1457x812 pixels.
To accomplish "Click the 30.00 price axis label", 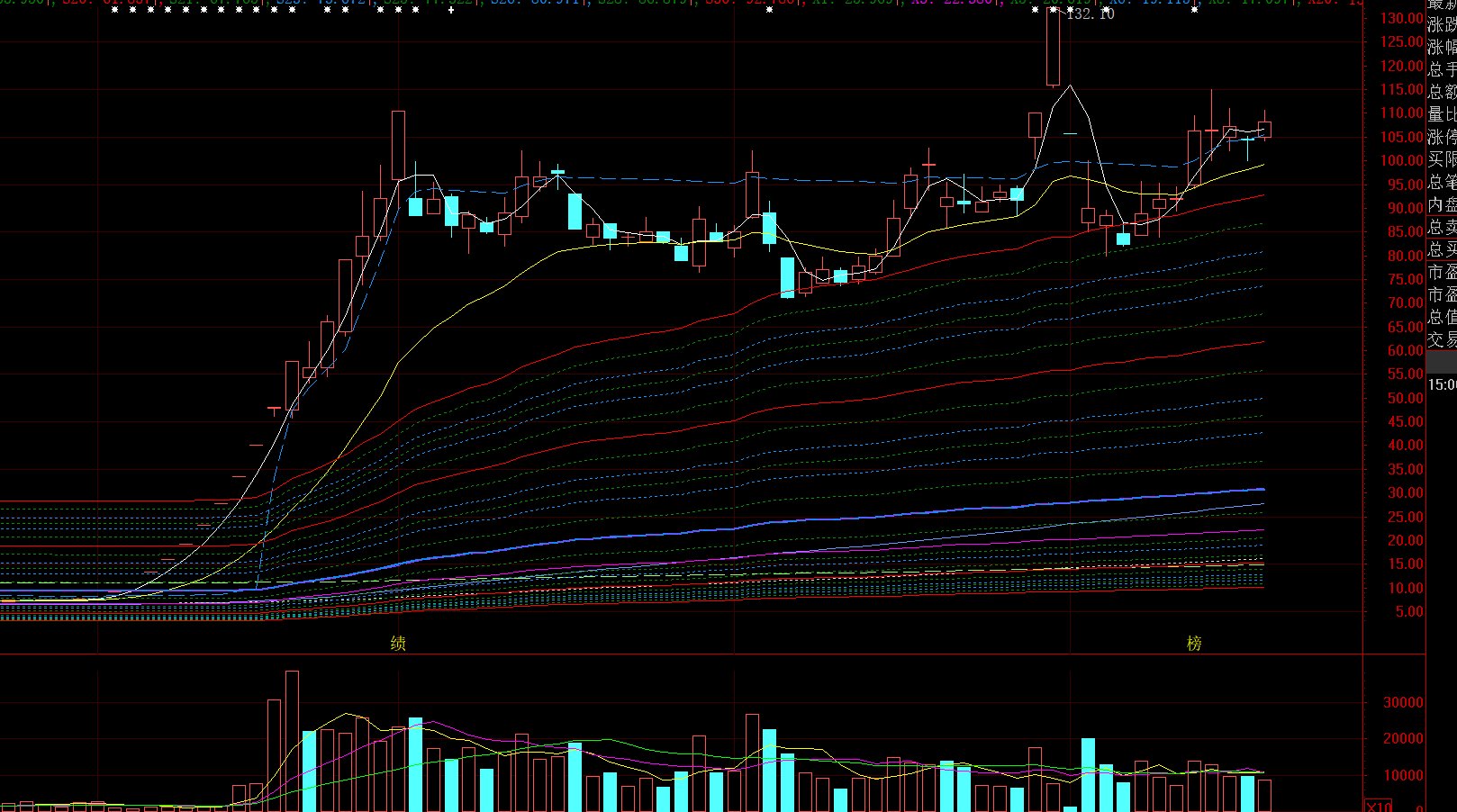I will [1406, 492].
